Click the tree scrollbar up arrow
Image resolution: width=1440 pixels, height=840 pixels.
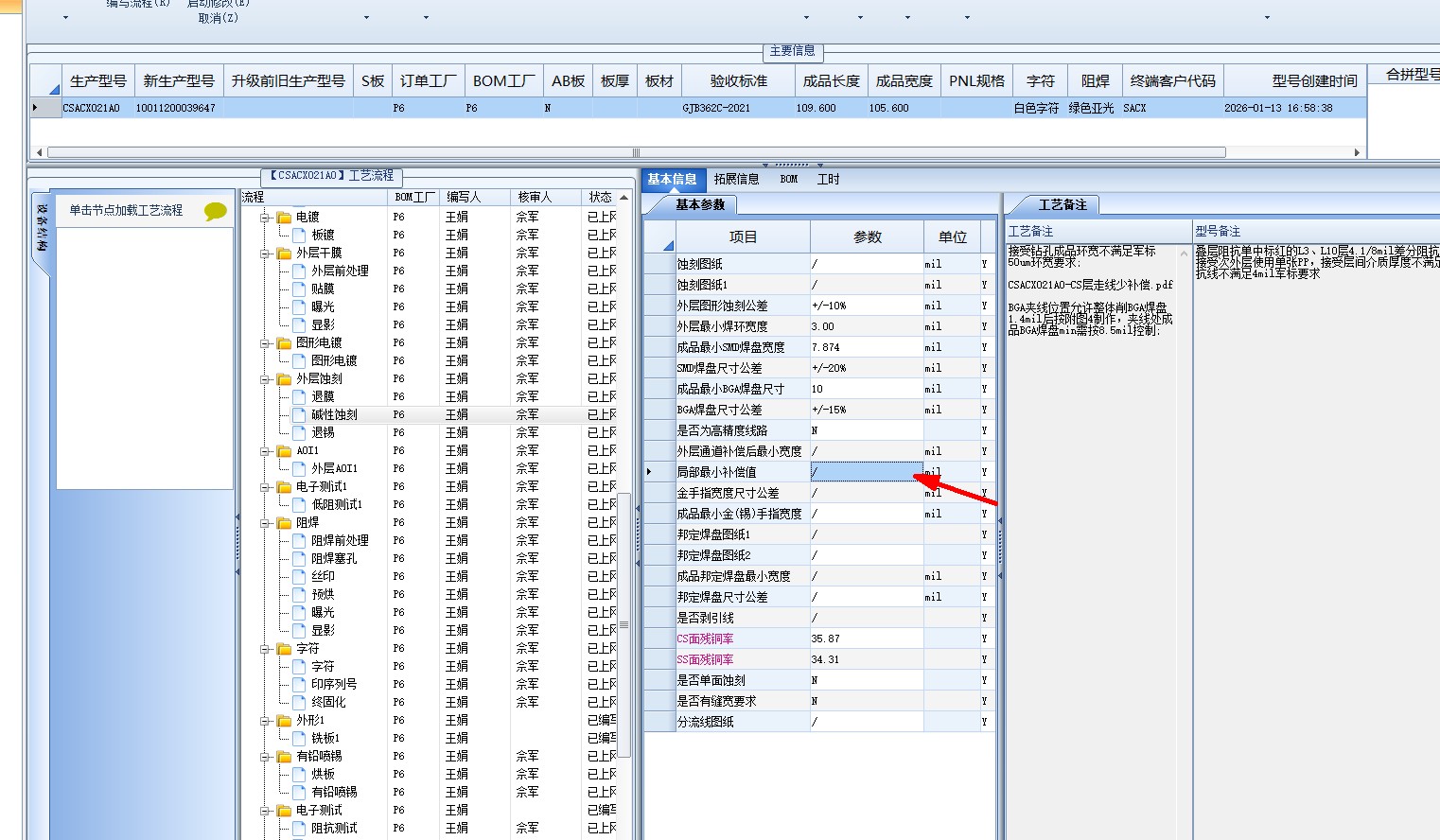[623, 198]
